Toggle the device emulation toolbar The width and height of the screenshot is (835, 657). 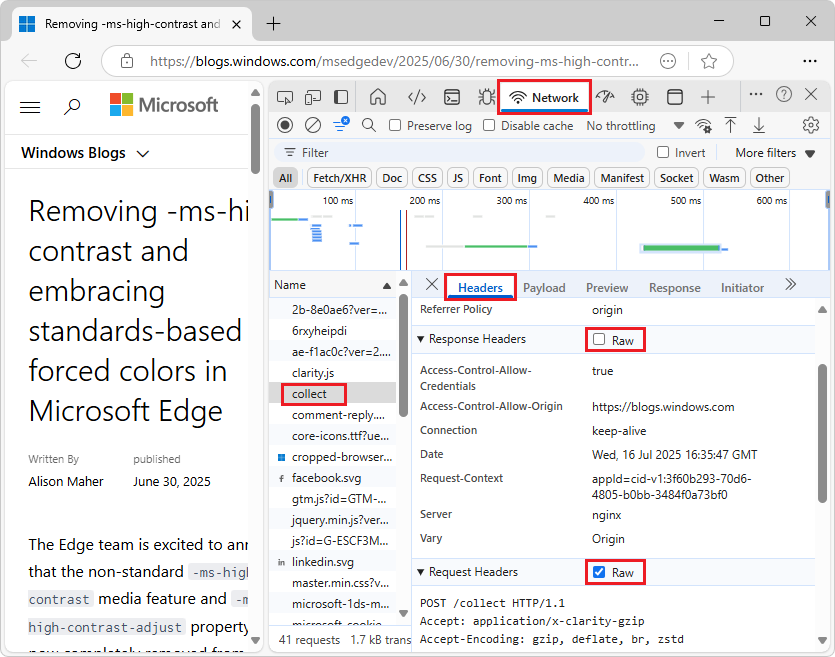pos(312,97)
